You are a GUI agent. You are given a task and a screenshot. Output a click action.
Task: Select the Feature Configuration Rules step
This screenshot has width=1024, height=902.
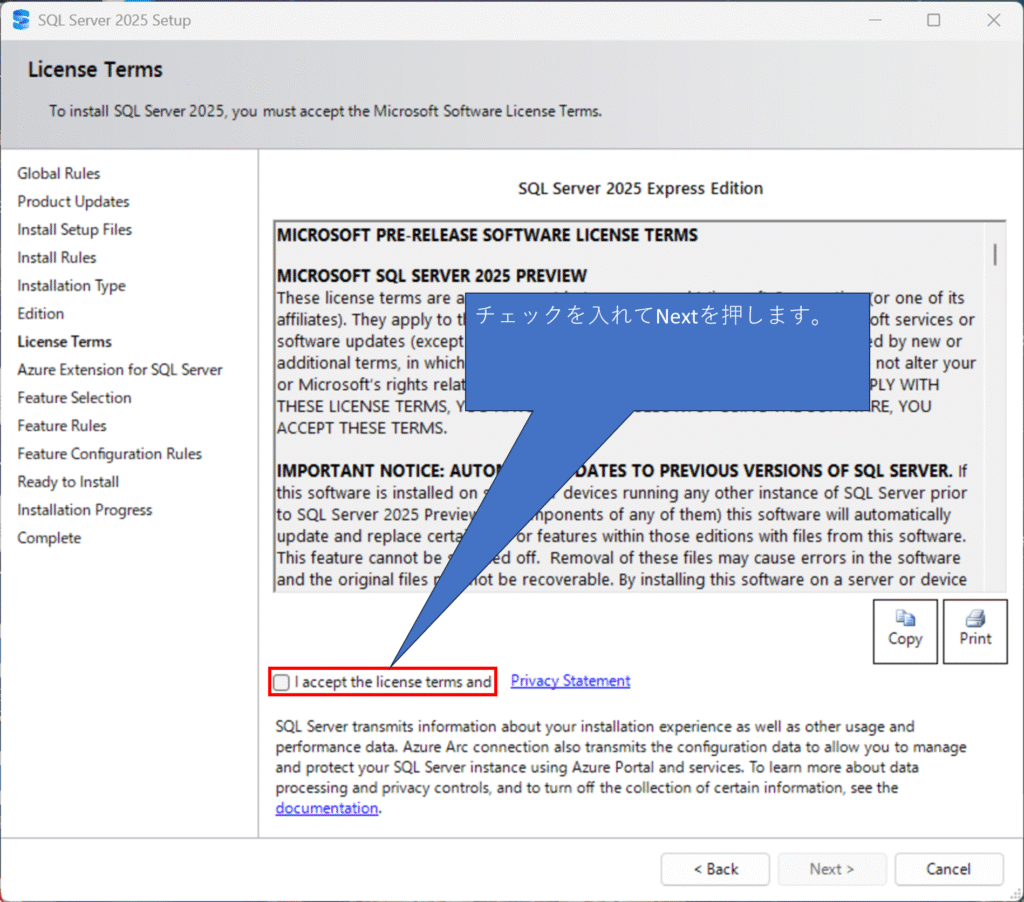110,454
